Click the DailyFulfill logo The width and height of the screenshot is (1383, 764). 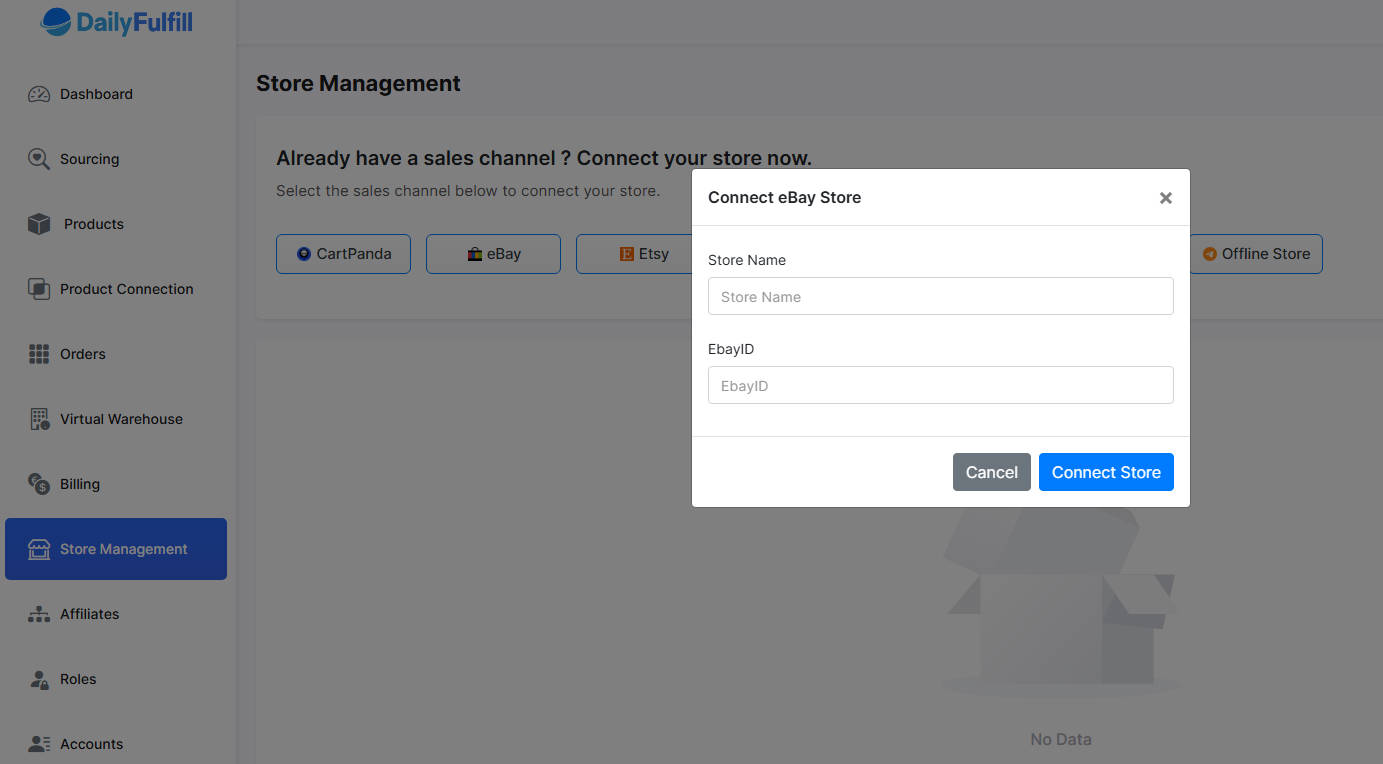point(117,22)
